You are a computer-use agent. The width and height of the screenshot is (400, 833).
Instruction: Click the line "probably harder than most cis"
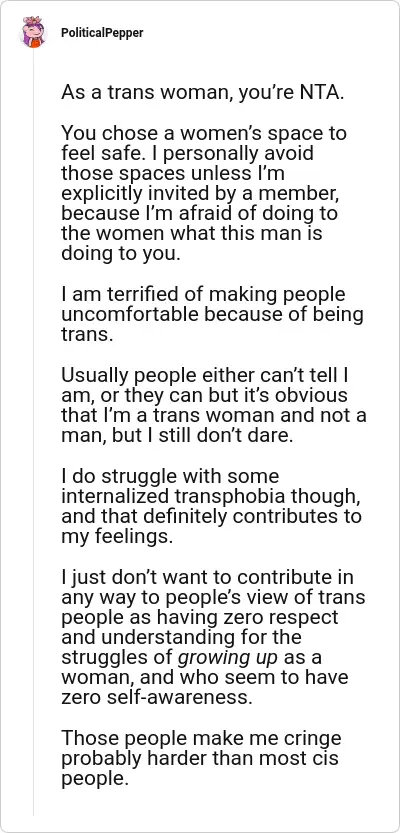199,759
